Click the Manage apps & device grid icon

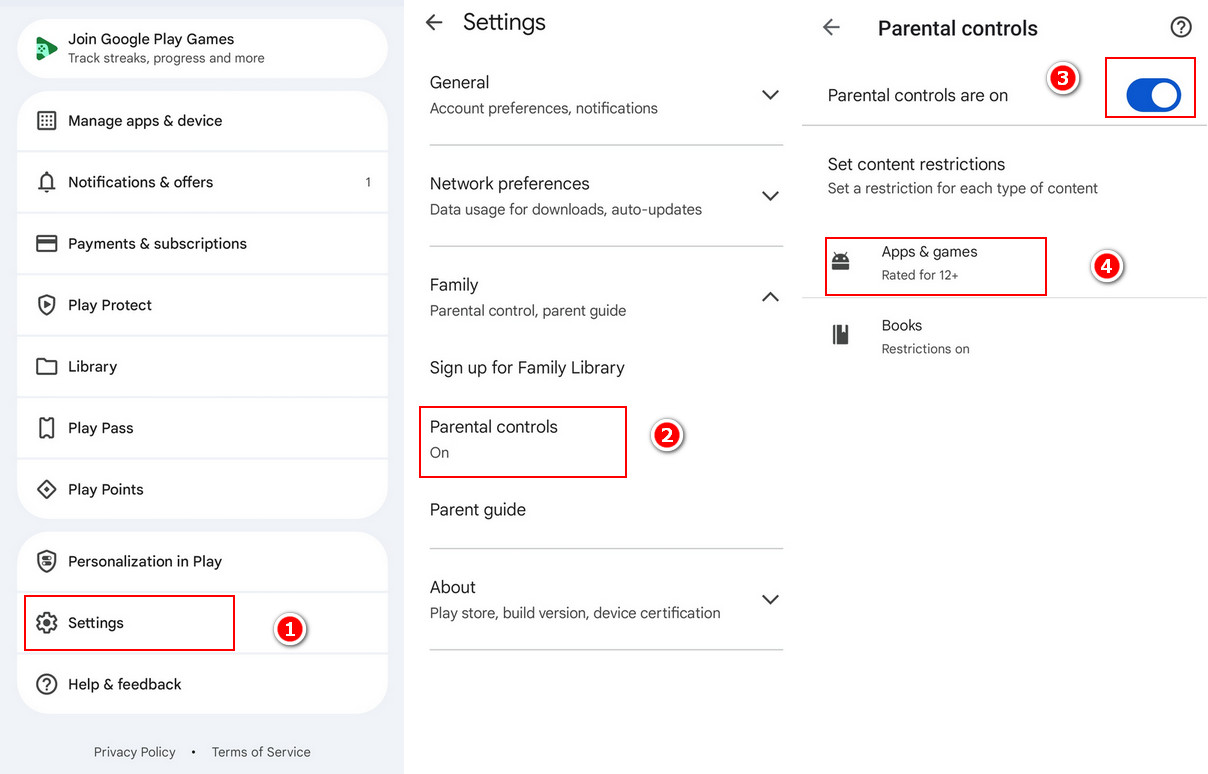46,121
